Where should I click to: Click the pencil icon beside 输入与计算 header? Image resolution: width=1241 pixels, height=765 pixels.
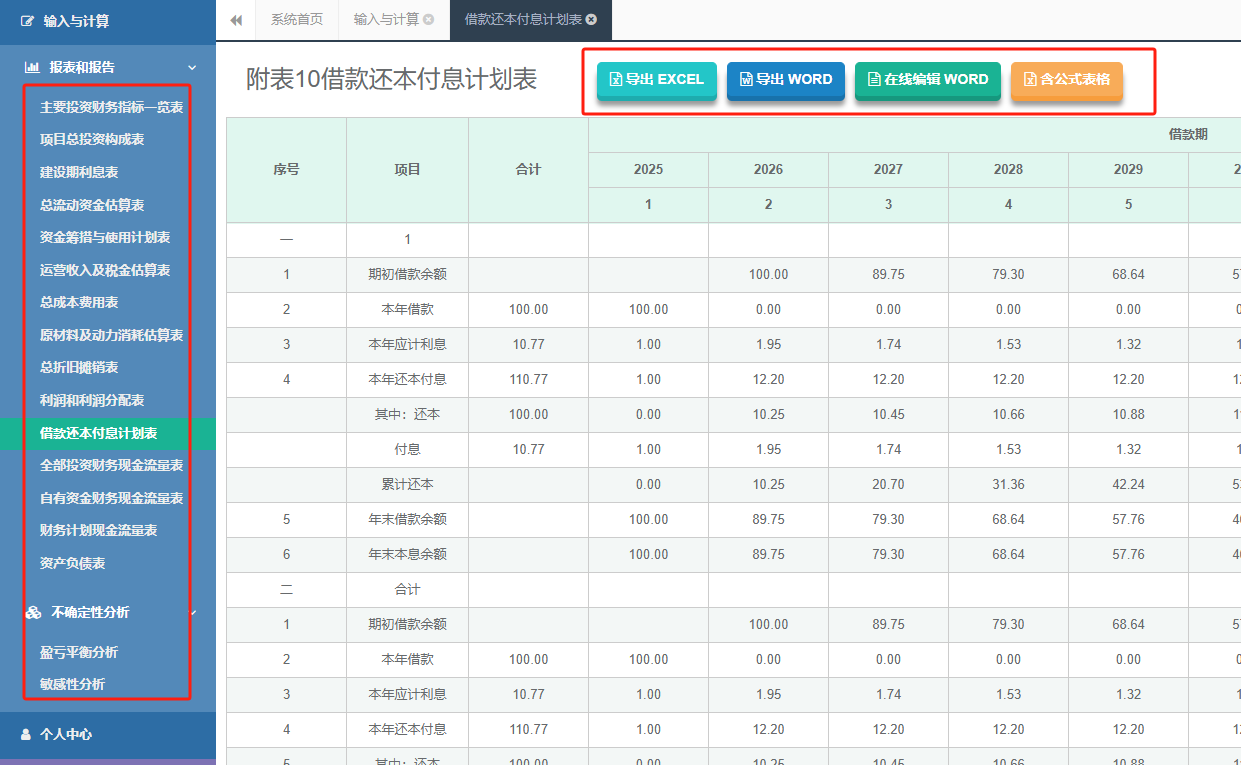pyautogui.click(x=28, y=20)
